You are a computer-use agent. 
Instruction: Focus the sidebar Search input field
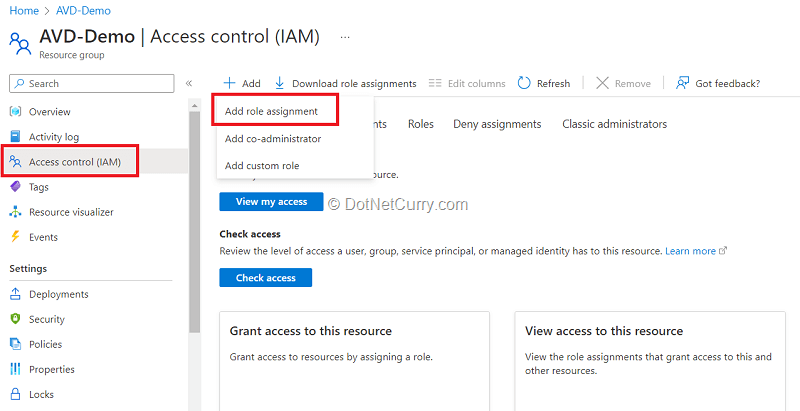pos(92,84)
